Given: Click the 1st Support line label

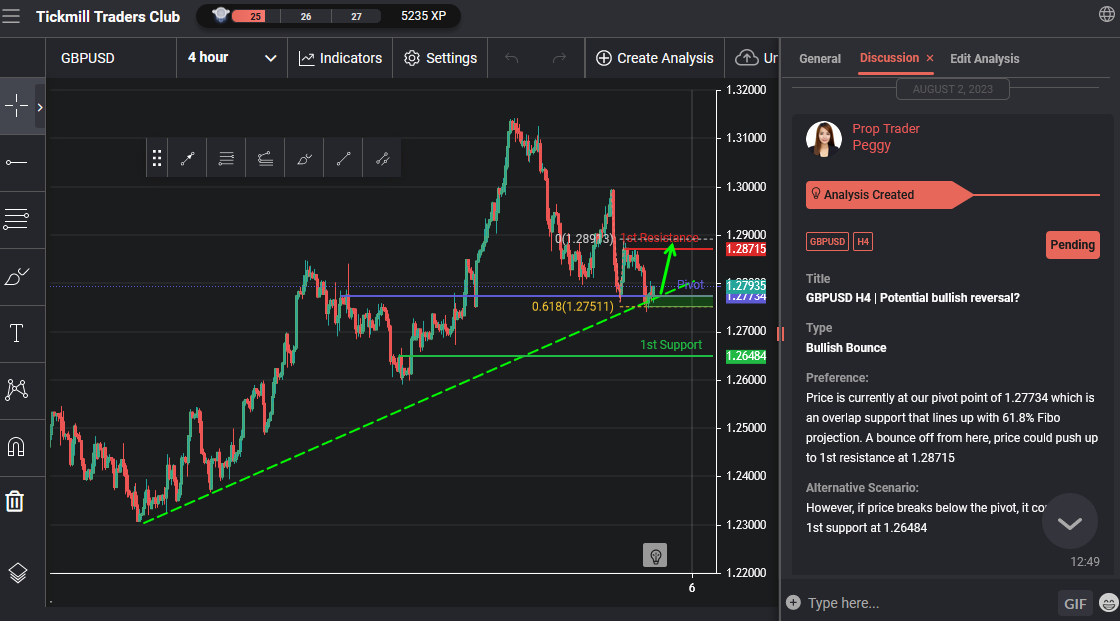Looking at the screenshot, I should tap(671, 344).
